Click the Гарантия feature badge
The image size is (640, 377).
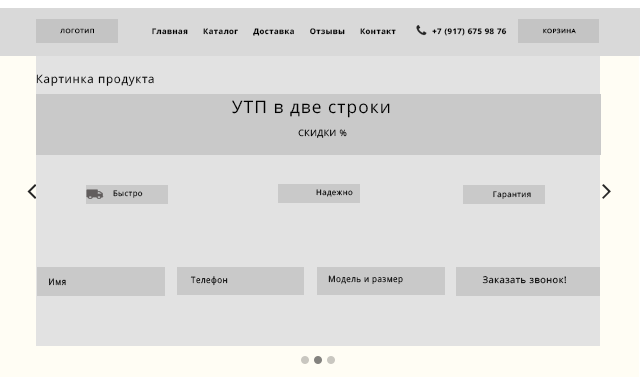pos(504,195)
